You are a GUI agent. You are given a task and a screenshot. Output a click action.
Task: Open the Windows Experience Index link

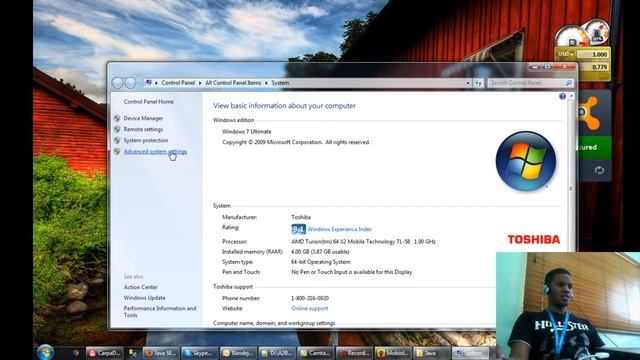(340, 229)
